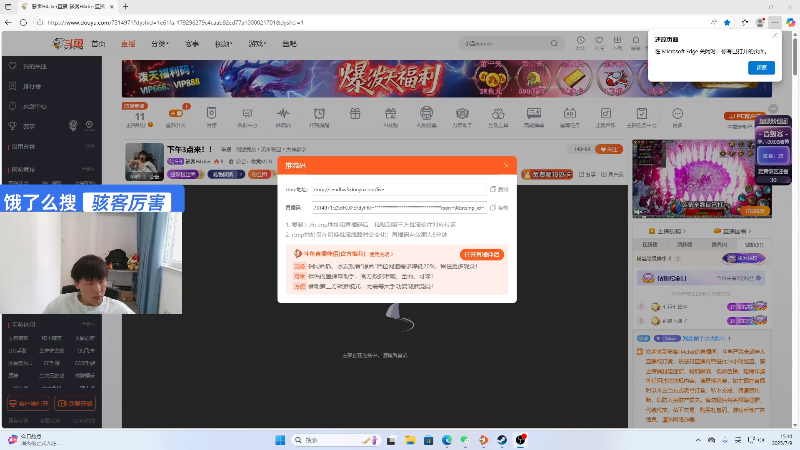Open the AD icon in streamer toolbar
The height and width of the screenshot is (450, 800).
click(569, 113)
